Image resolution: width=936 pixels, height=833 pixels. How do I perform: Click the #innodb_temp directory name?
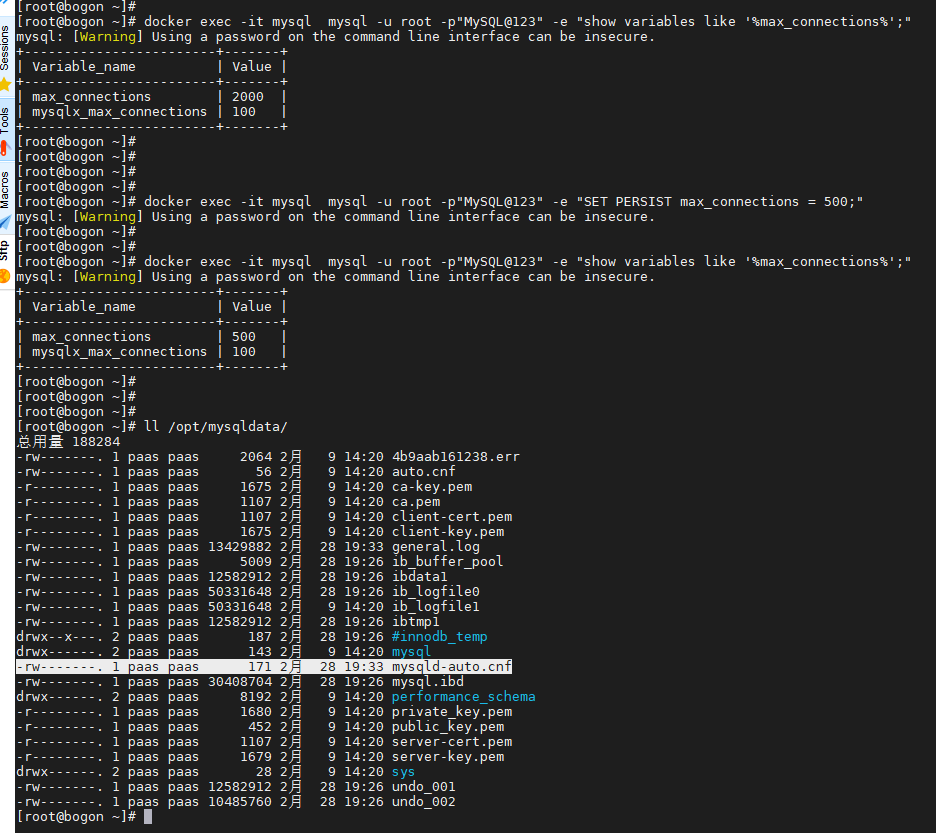(x=439, y=637)
